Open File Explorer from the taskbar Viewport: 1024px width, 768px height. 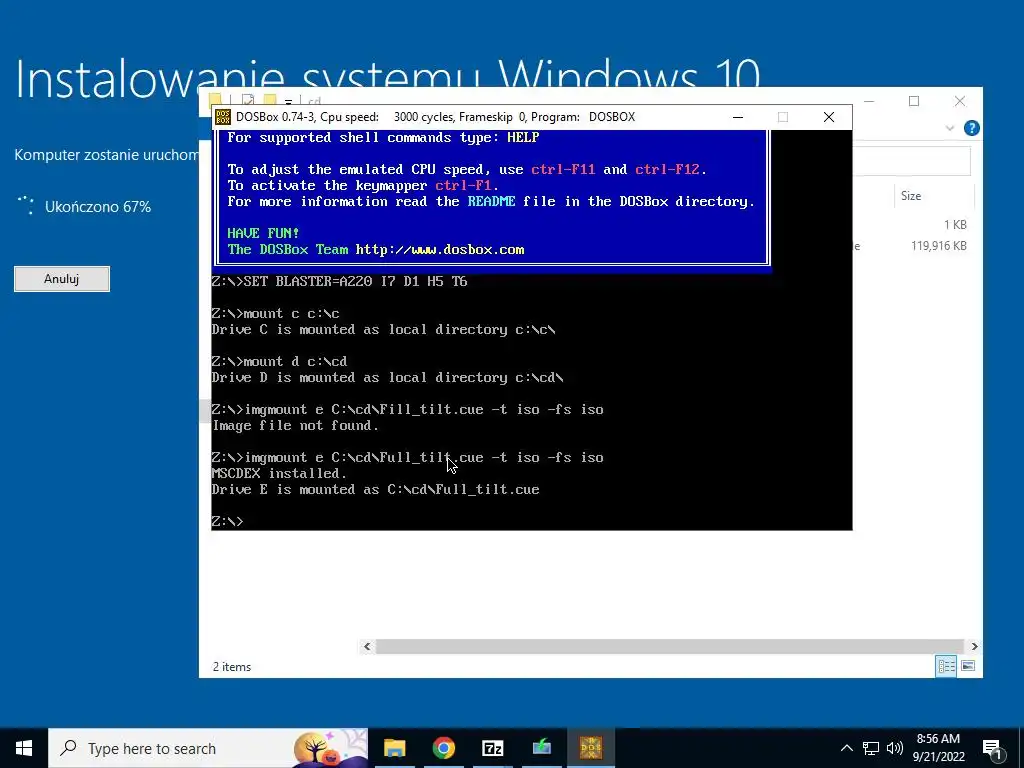[394, 748]
